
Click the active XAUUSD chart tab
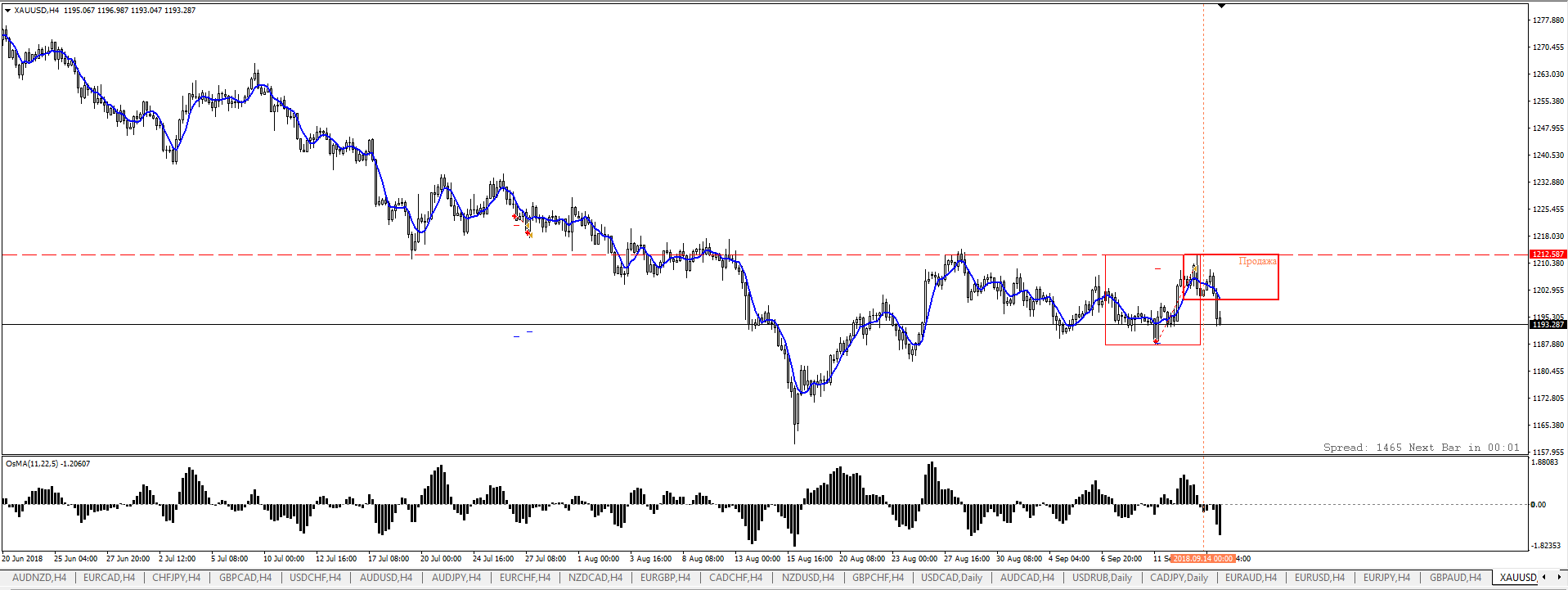pyautogui.click(x=1518, y=578)
